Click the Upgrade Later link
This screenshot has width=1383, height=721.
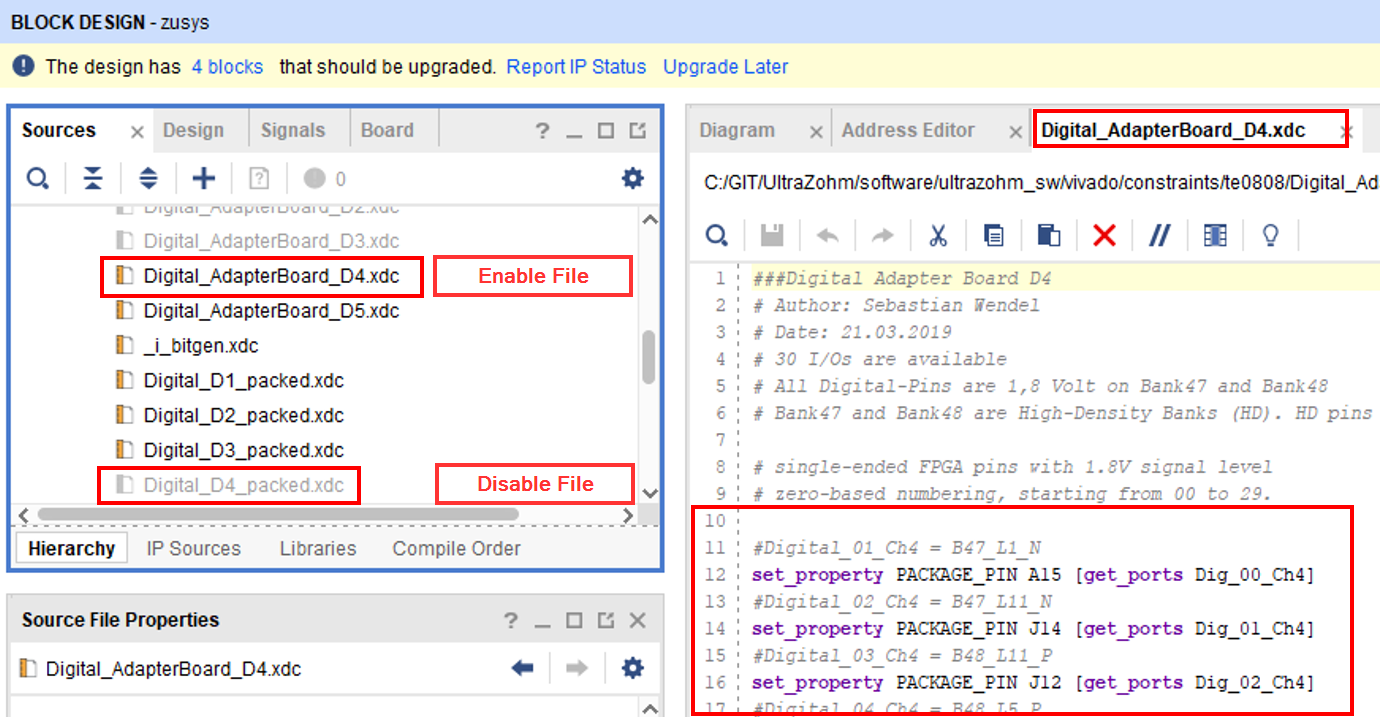tap(725, 67)
